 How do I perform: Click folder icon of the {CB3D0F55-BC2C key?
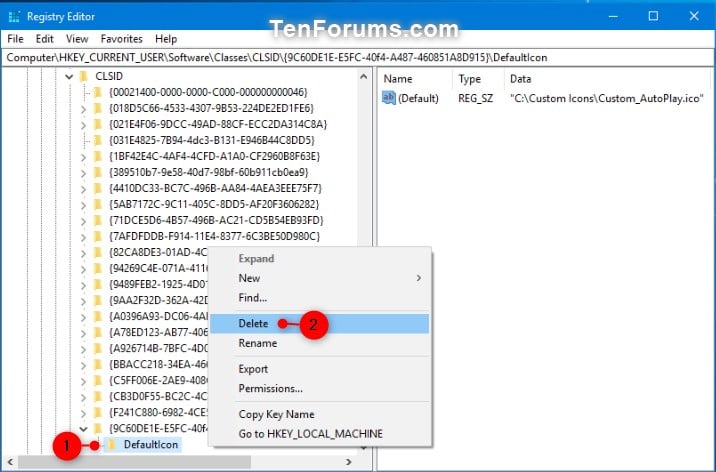98,396
